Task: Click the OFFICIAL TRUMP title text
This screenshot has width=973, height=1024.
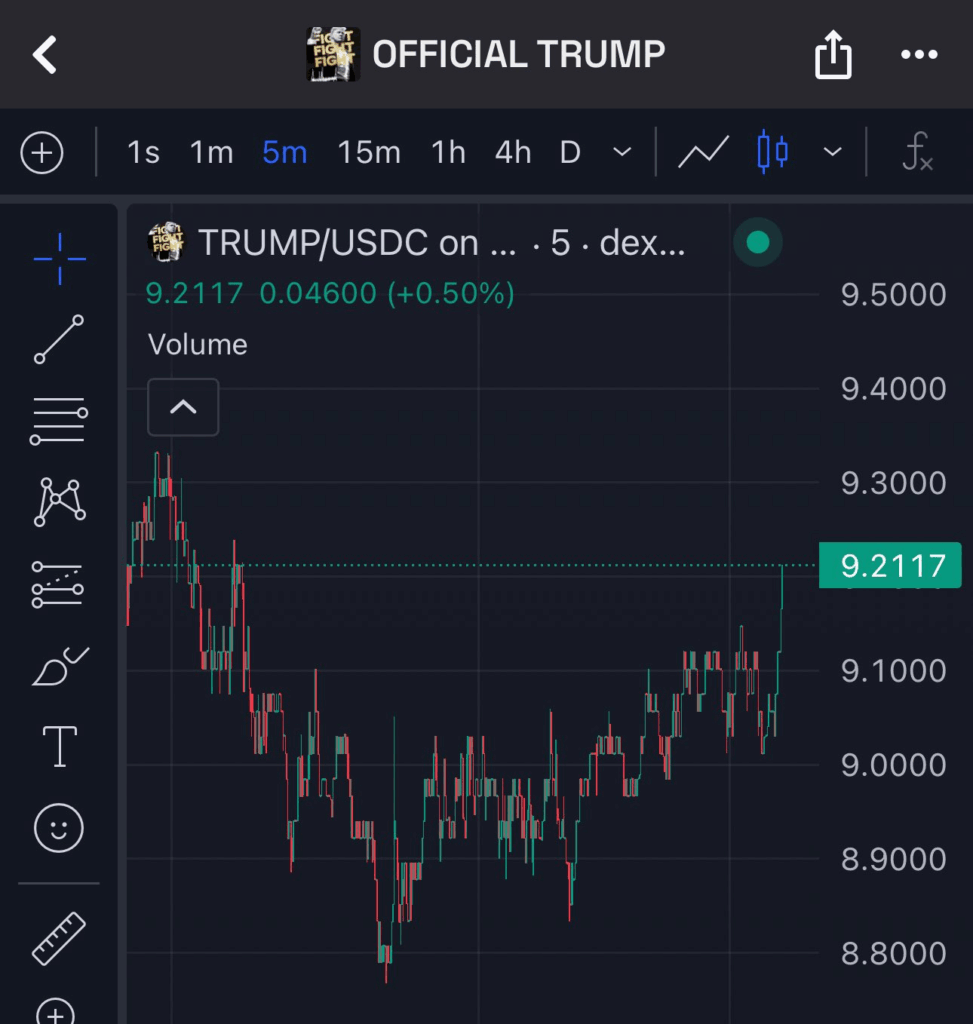Action: [x=518, y=54]
